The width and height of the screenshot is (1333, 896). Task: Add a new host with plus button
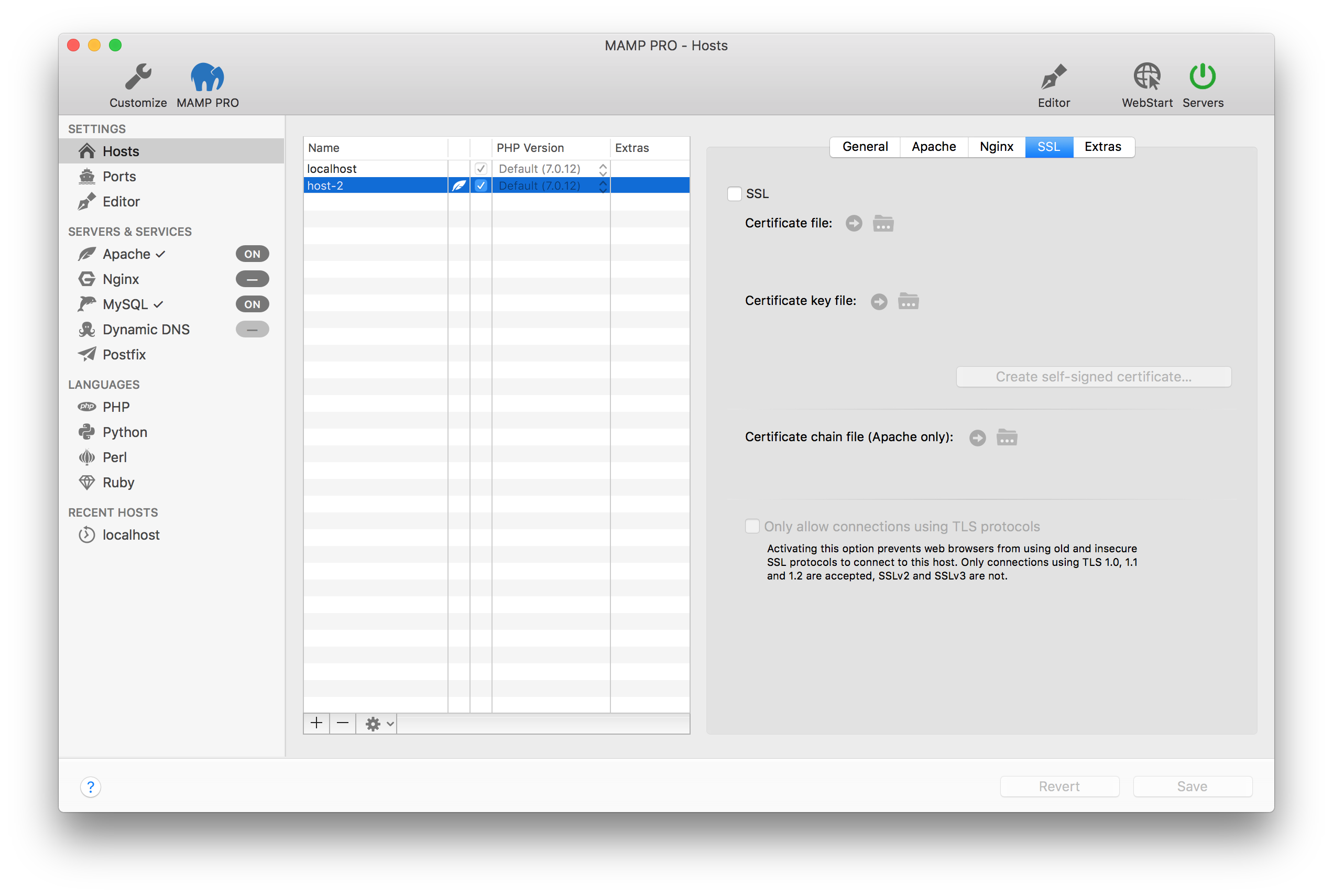click(316, 724)
